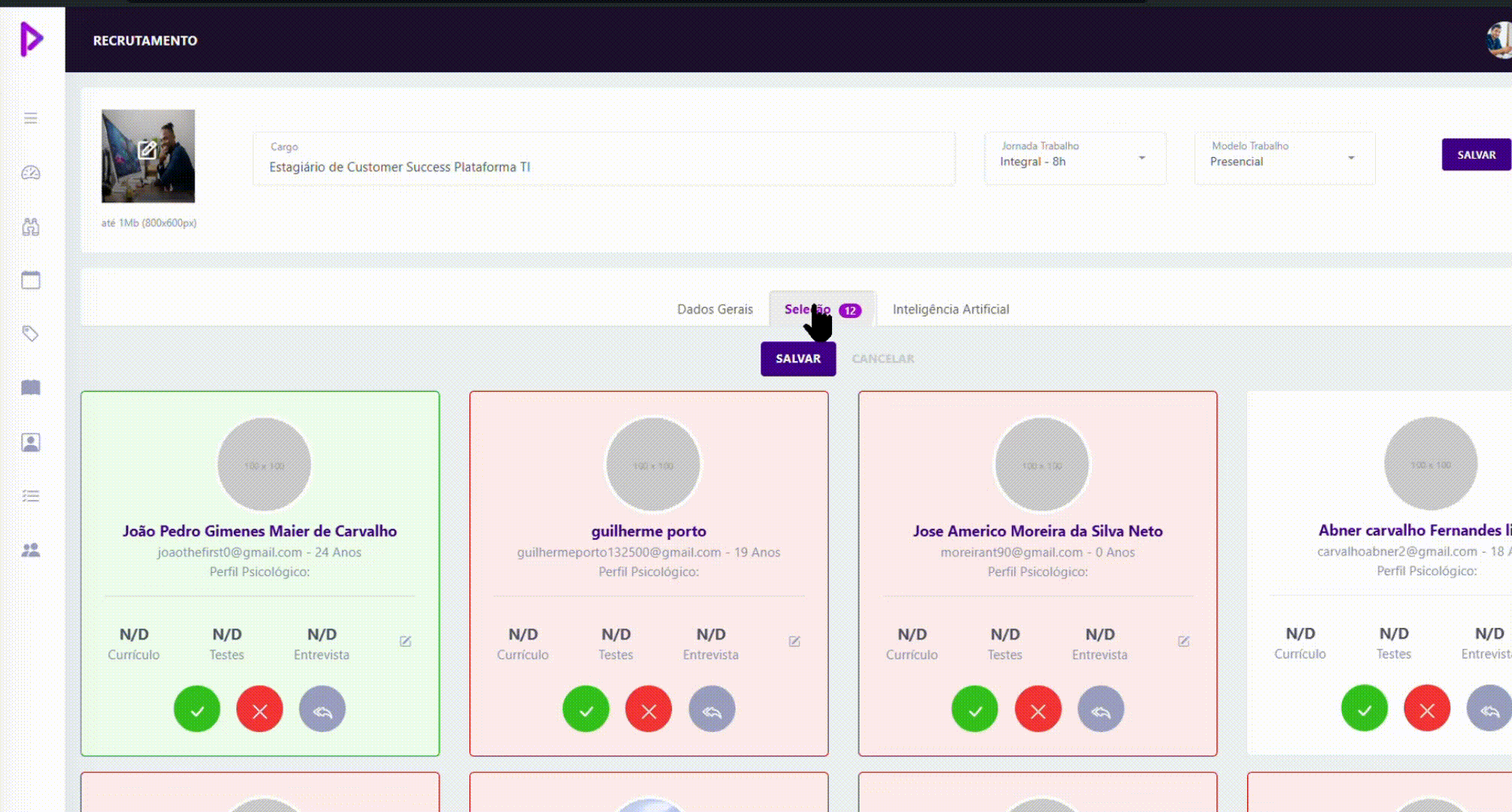
Task: Click reply arrow for Jose Americo Moreira
Action: click(1101, 709)
